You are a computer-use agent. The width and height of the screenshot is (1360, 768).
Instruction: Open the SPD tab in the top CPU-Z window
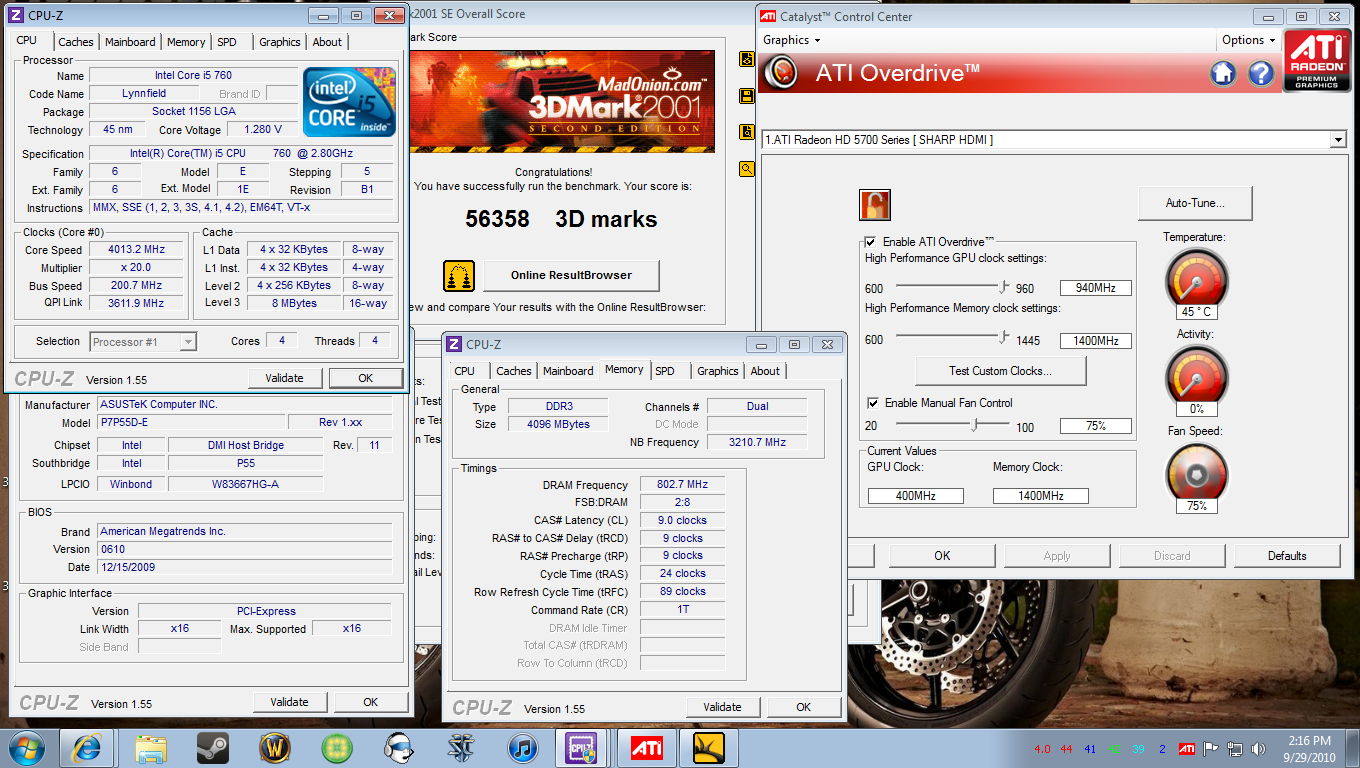(227, 42)
